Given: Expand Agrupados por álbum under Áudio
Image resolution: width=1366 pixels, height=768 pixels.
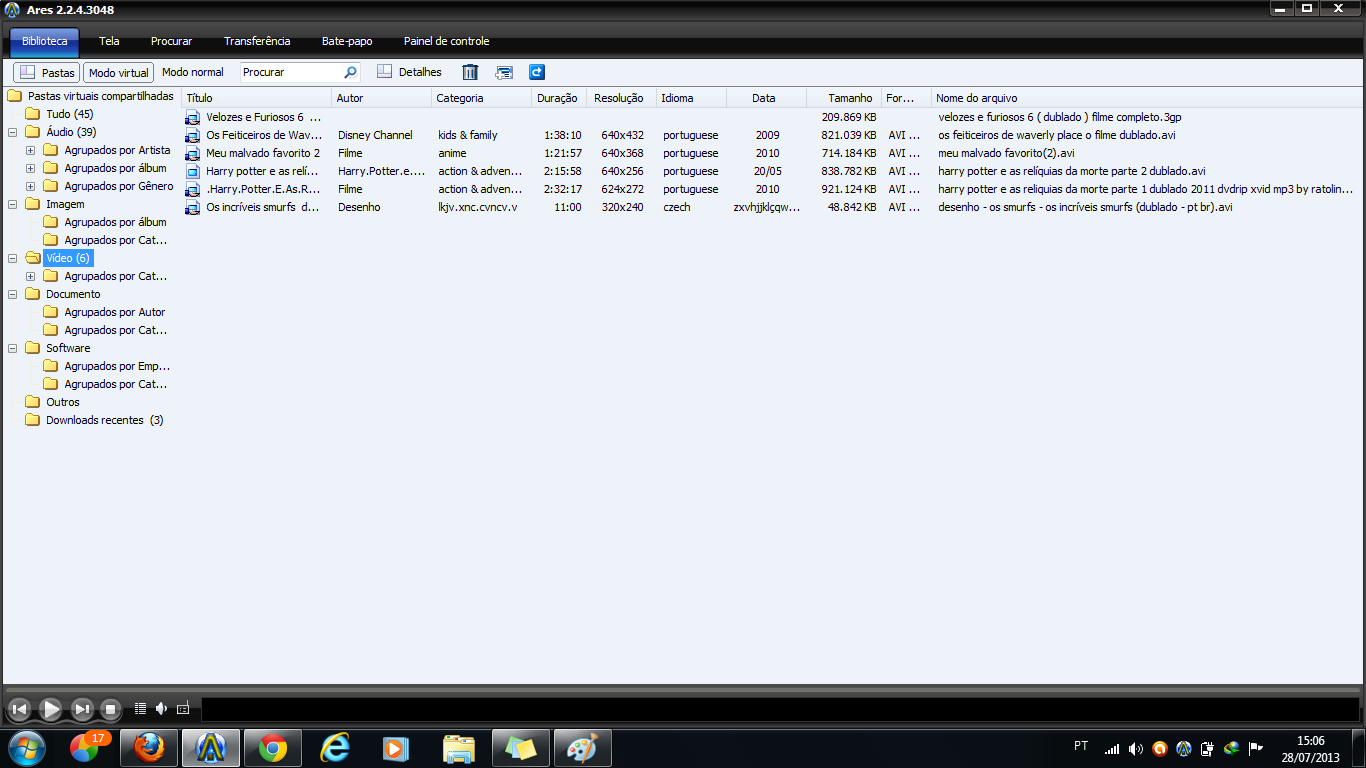Looking at the screenshot, I should [30, 168].
